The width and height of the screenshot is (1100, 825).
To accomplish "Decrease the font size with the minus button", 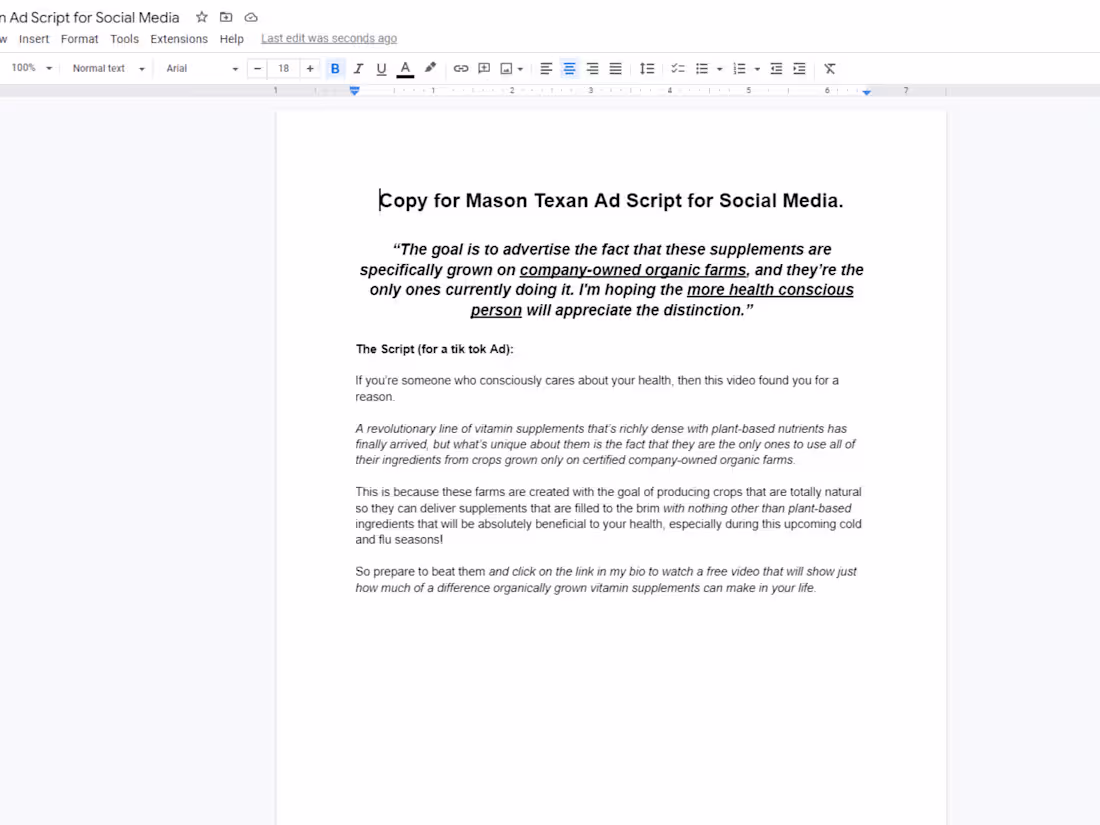I will coord(257,68).
